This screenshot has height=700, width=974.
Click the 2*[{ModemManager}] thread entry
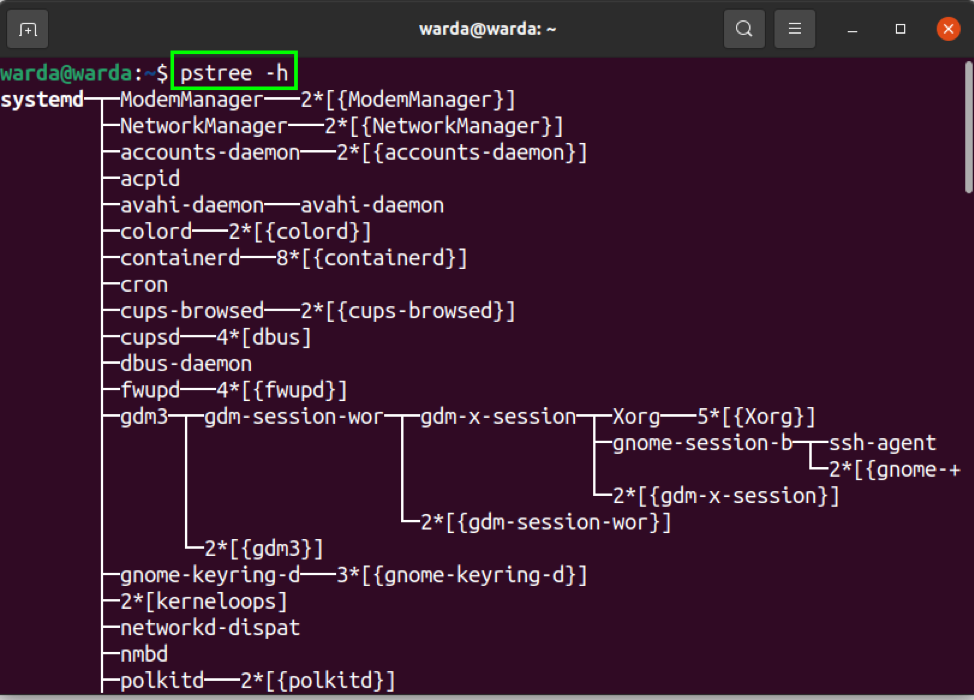tap(408, 99)
